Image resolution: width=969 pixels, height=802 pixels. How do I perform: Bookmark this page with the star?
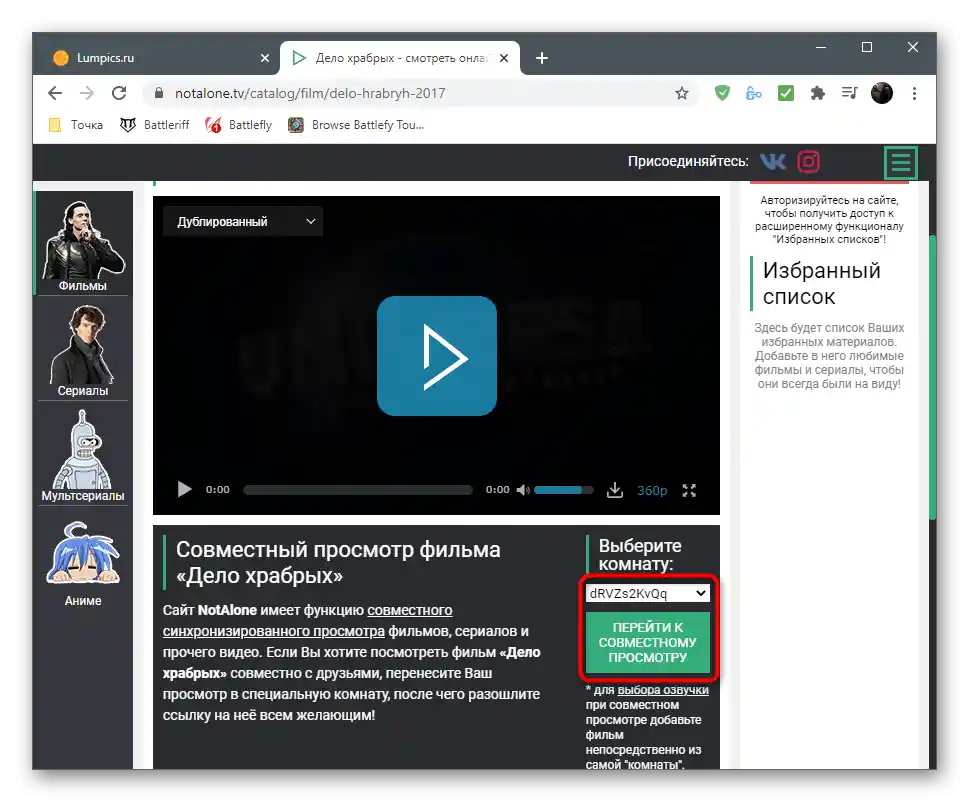click(x=682, y=93)
